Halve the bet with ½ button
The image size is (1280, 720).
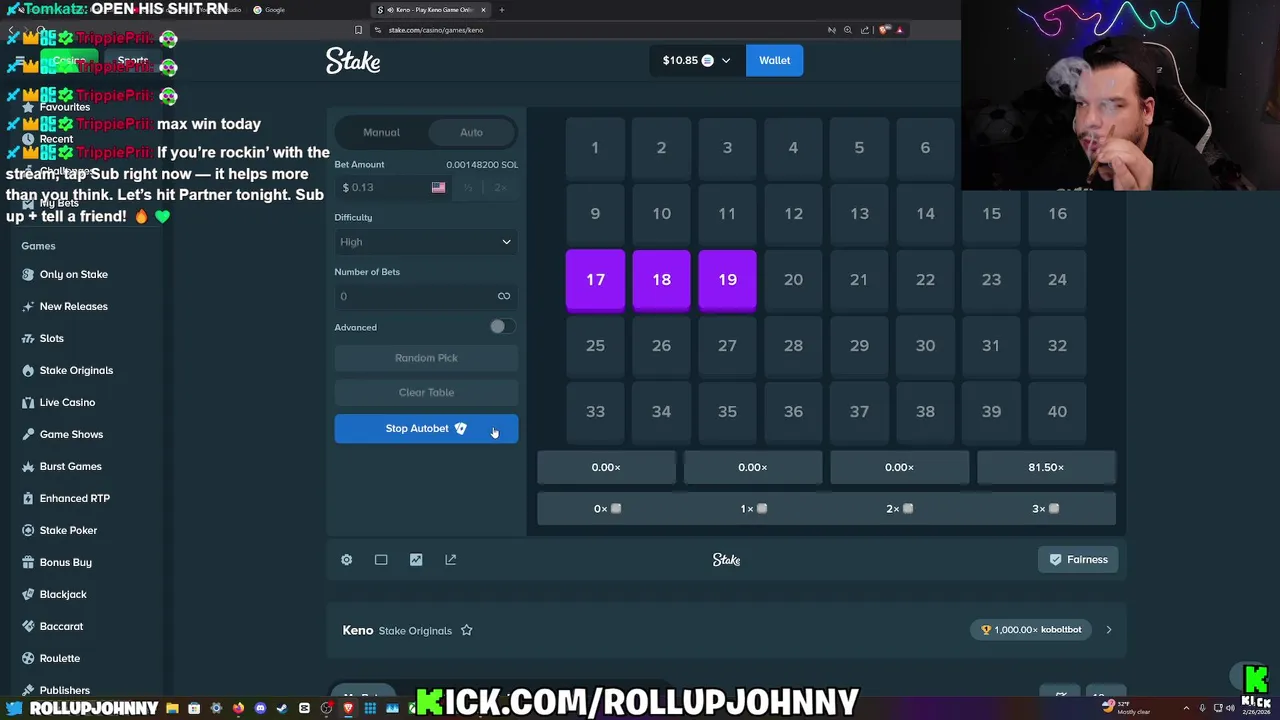[467, 187]
